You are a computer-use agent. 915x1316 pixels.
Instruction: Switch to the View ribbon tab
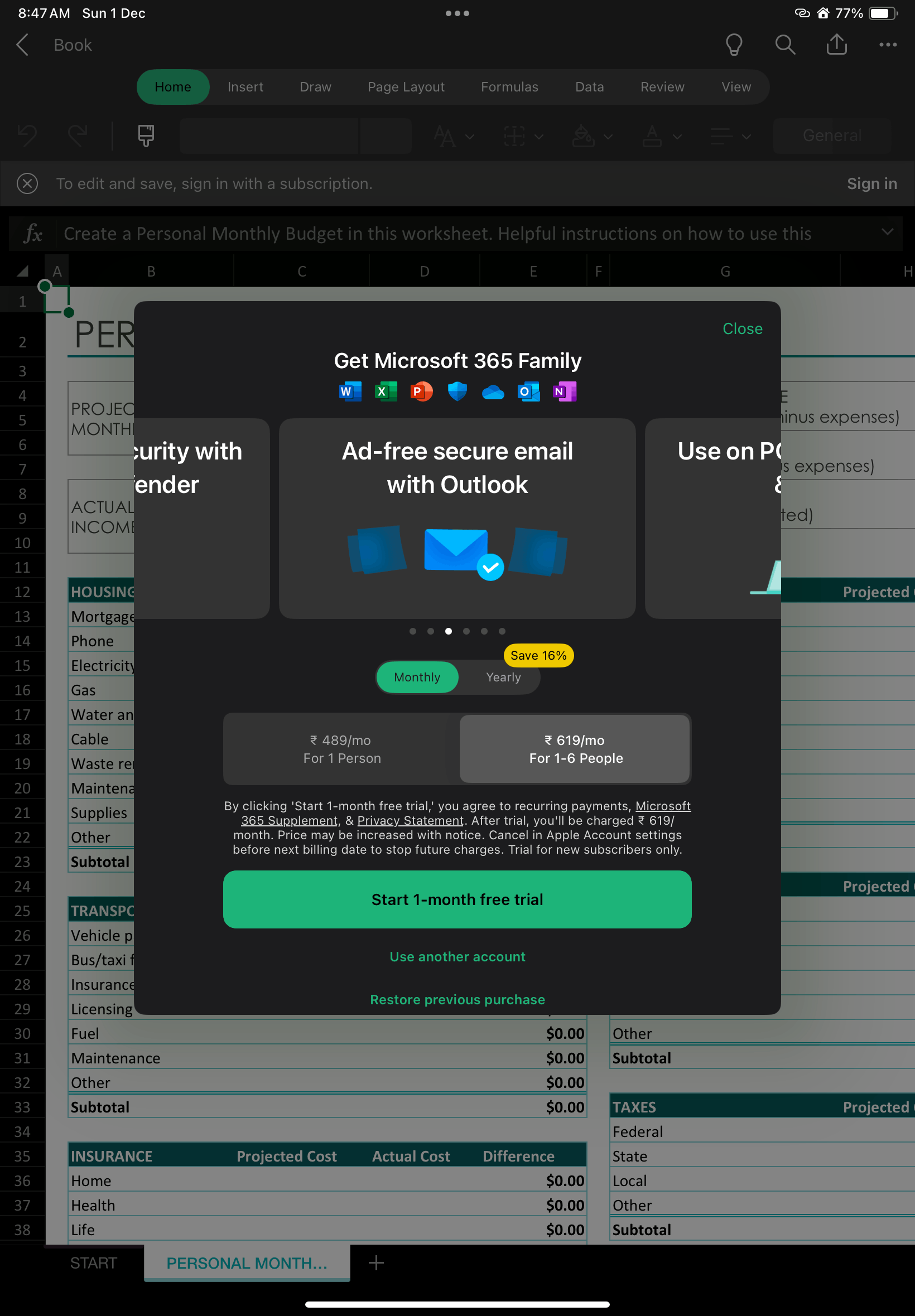[736, 86]
